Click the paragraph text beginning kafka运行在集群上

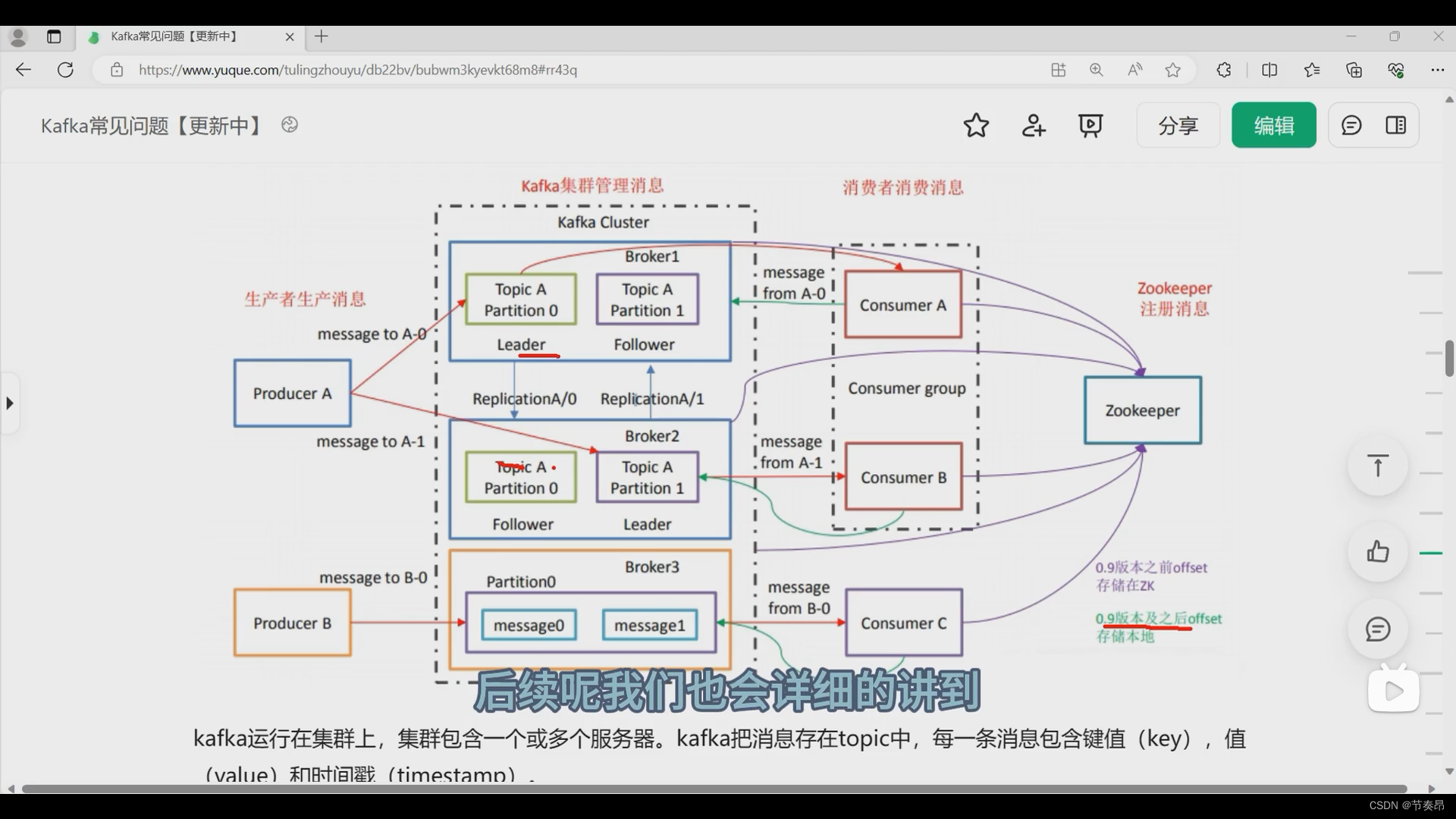click(719, 755)
